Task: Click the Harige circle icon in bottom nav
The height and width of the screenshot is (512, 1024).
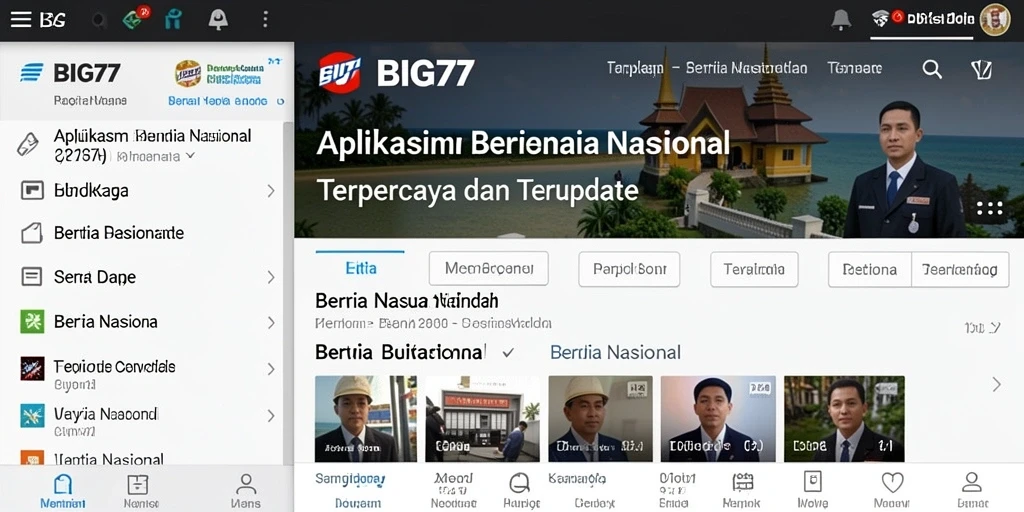Action: tap(519, 483)
